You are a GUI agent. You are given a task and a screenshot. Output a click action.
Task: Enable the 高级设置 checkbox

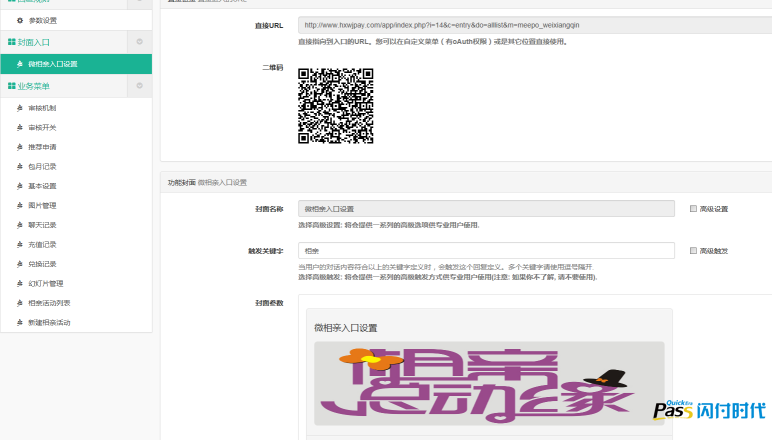click(693, 209)
